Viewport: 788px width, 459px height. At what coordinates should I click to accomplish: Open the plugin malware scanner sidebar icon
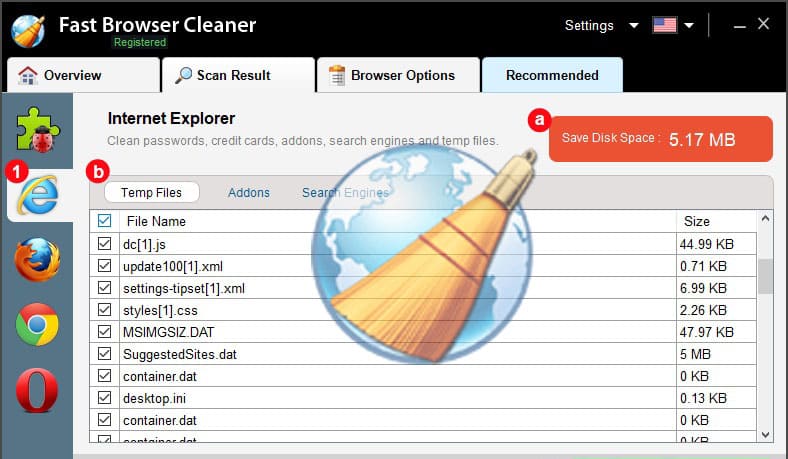(38, 130)
